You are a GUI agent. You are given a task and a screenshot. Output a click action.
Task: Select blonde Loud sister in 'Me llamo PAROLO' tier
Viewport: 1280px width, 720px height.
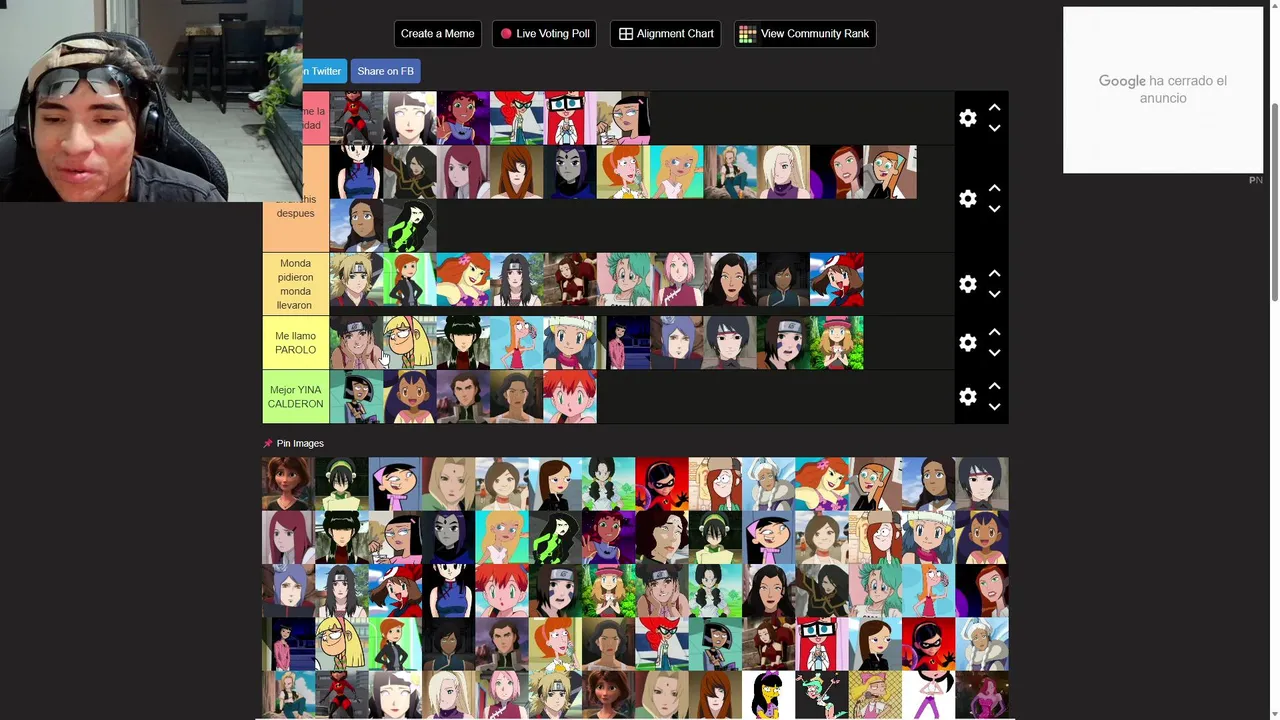point(410,343)
